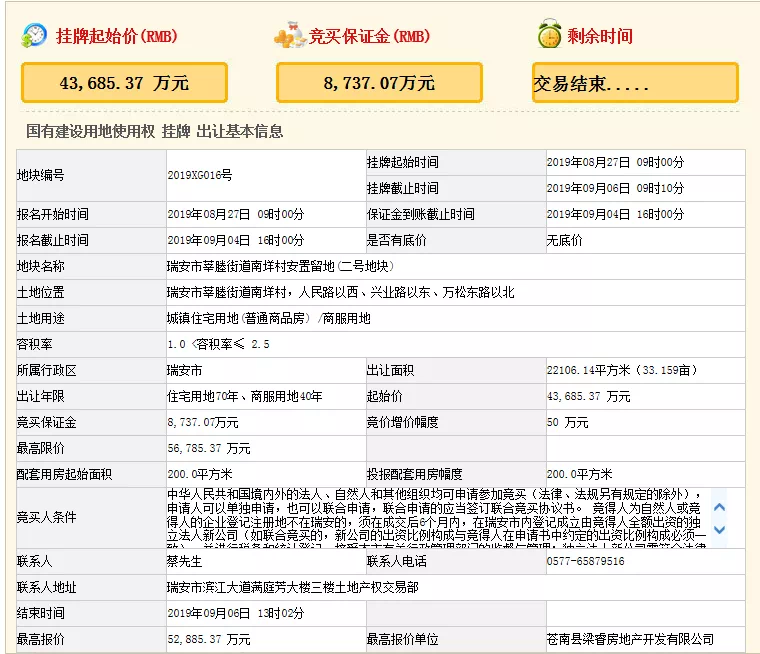Screen dimensions: 760x654
Task: Click the coins icon beside 竞买保证金
Action: 289,36
